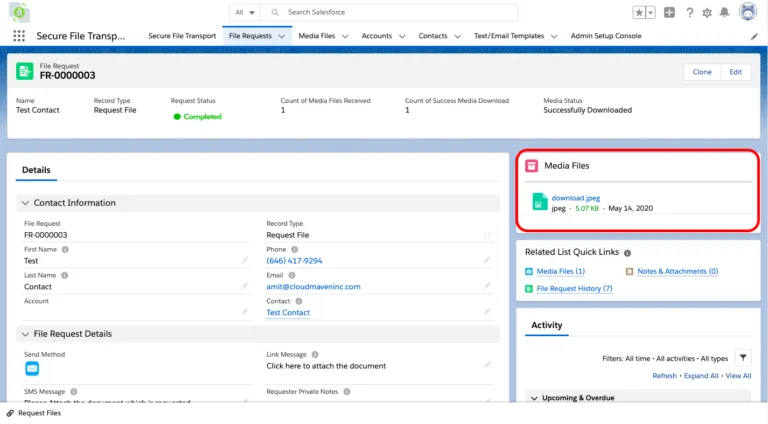Image resolution: width=768 pixels, height=424 pixels.
Task: Collapse the Upcoming & Overdue section
Action: click(x=534, y=398)
